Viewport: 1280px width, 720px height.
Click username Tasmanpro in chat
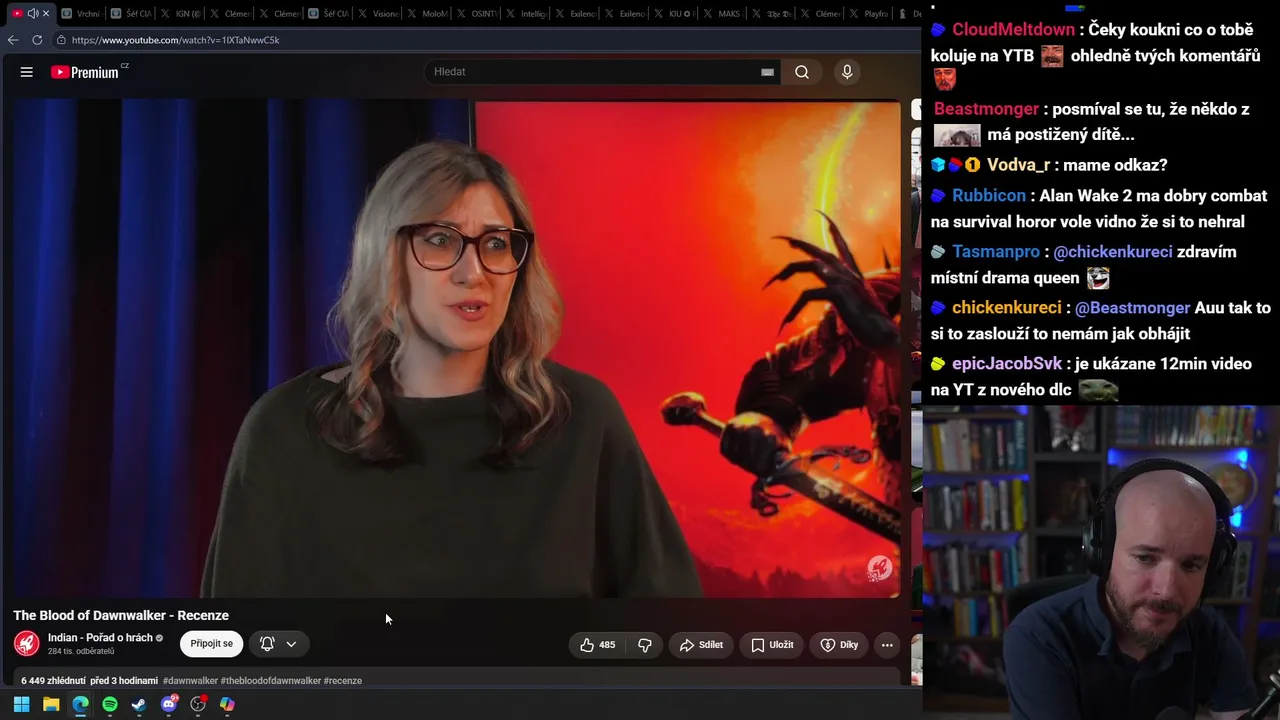point(996,252)
